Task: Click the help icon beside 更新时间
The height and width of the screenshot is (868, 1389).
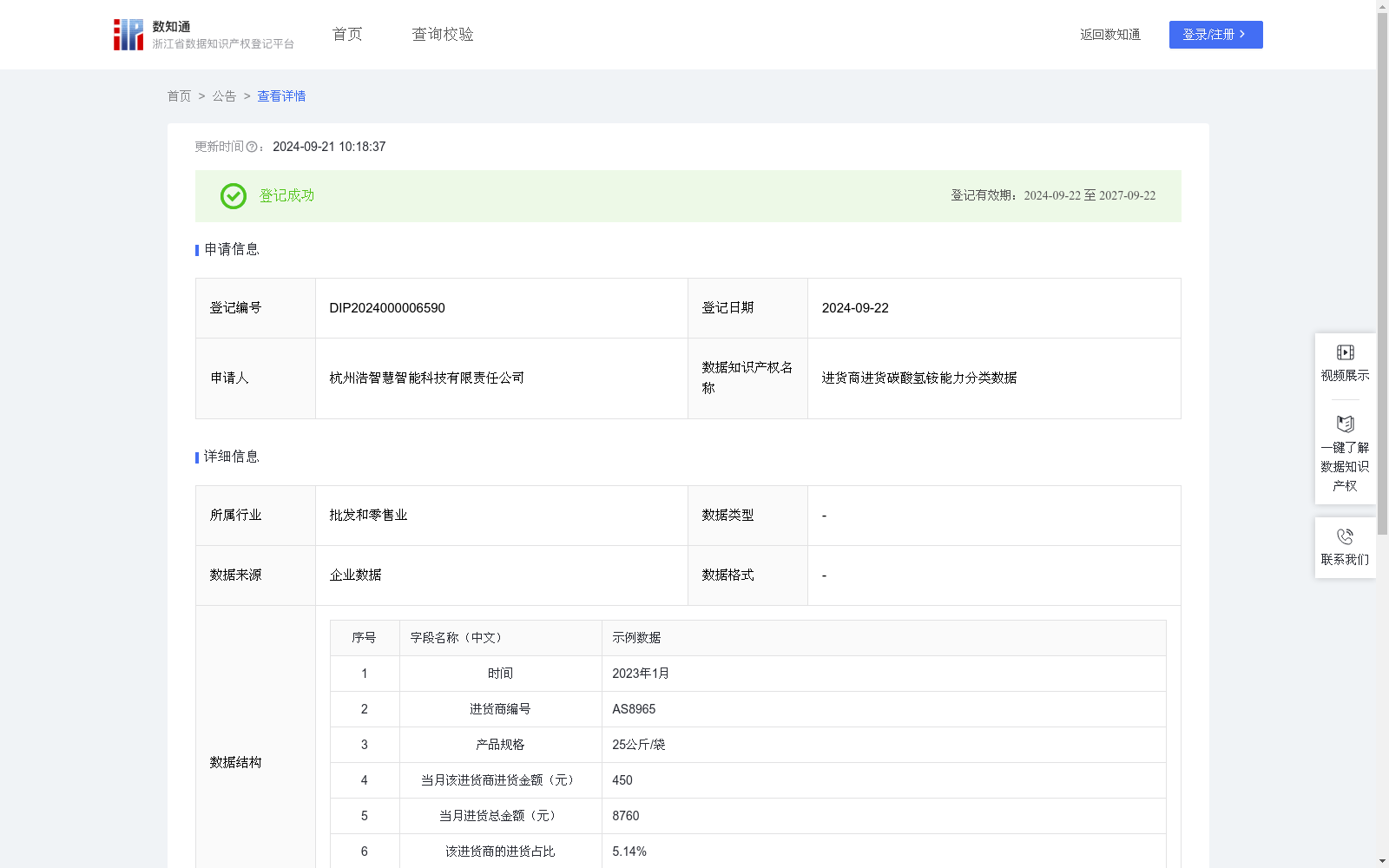Action: [x=252, y=148]
